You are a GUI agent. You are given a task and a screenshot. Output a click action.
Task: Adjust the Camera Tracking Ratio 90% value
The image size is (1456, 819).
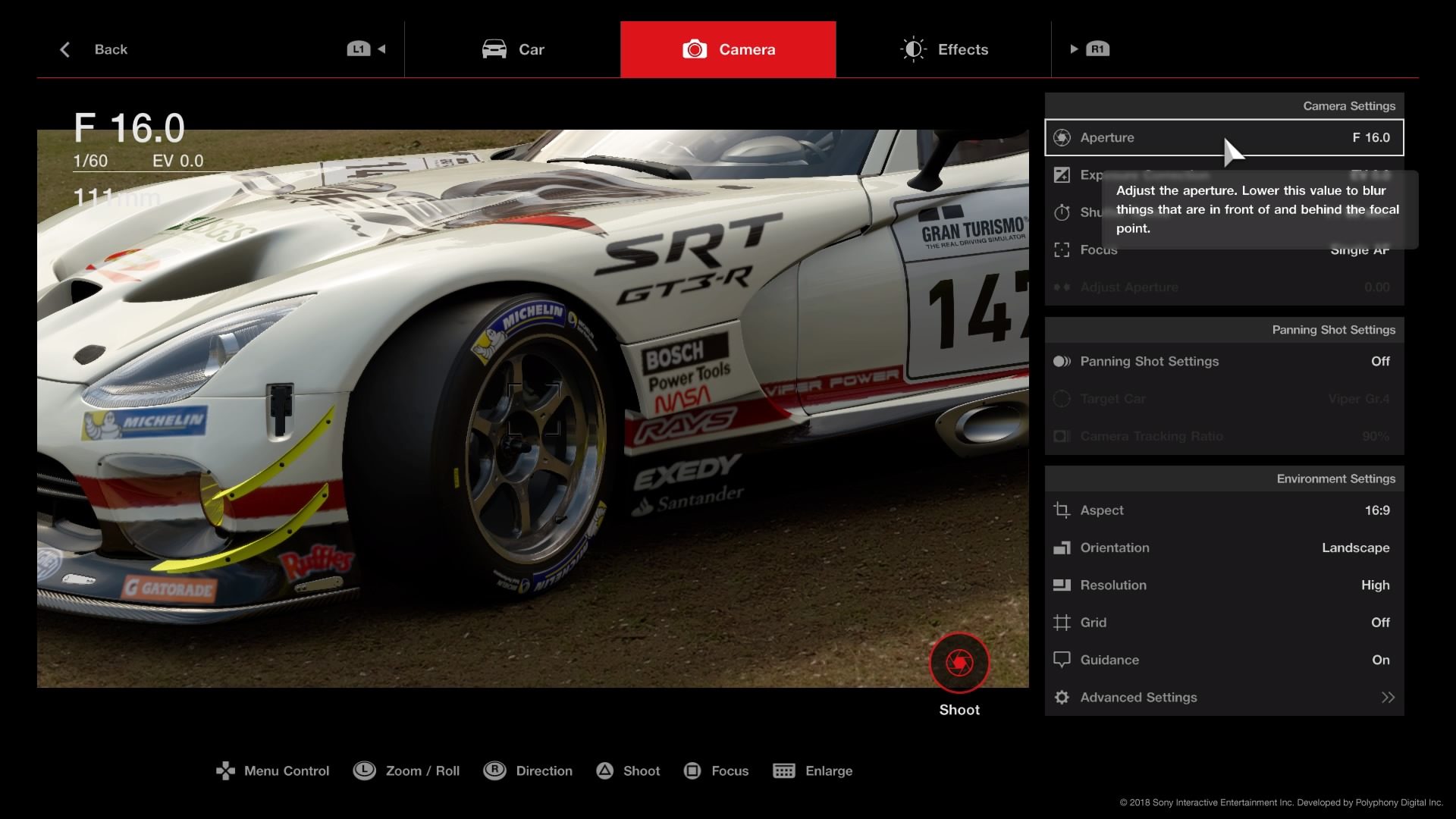point(1376,436)
